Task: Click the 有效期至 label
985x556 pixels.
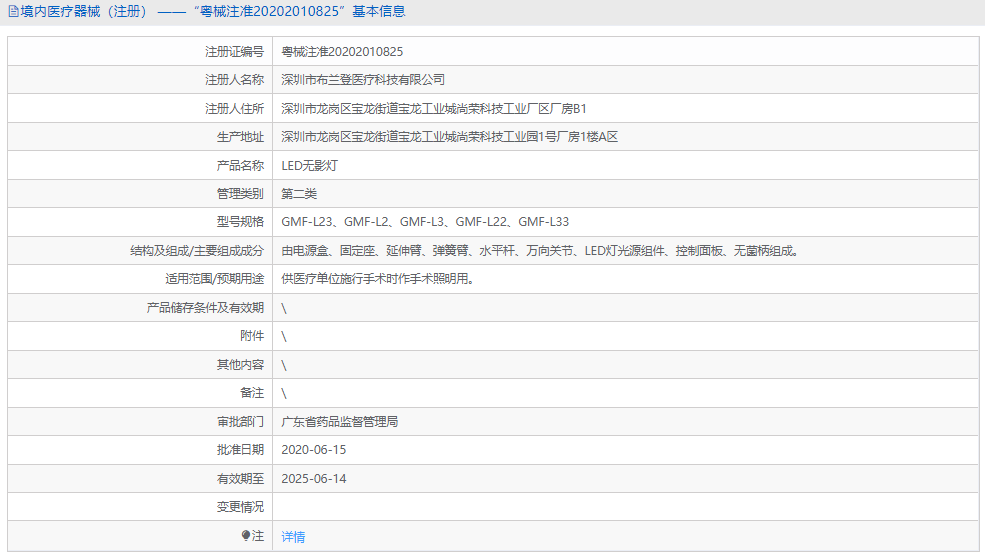Action: pyautogui.click(x=241, y=479)
